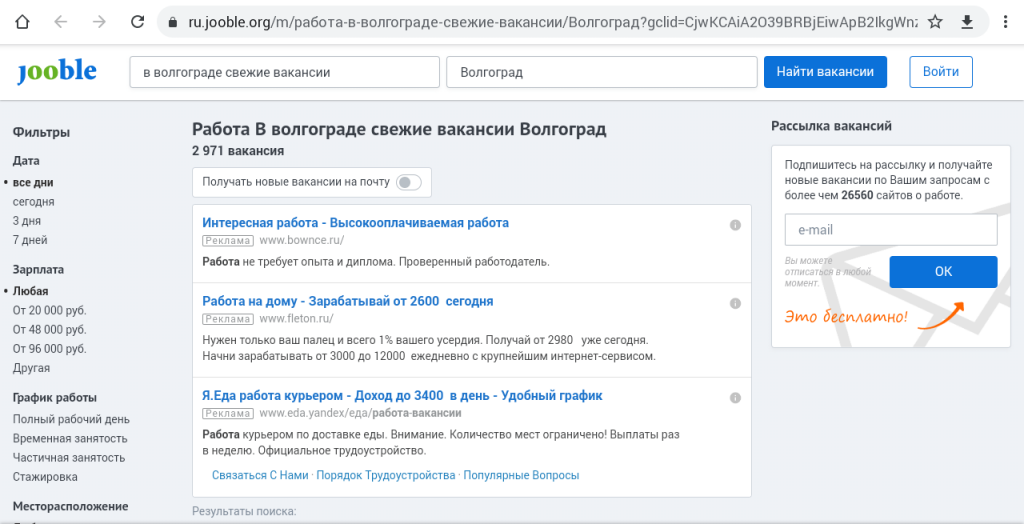Toggle 'Получать новые вакансии на почту' switch
This screenshot has width=1024, height=524.
408,182
